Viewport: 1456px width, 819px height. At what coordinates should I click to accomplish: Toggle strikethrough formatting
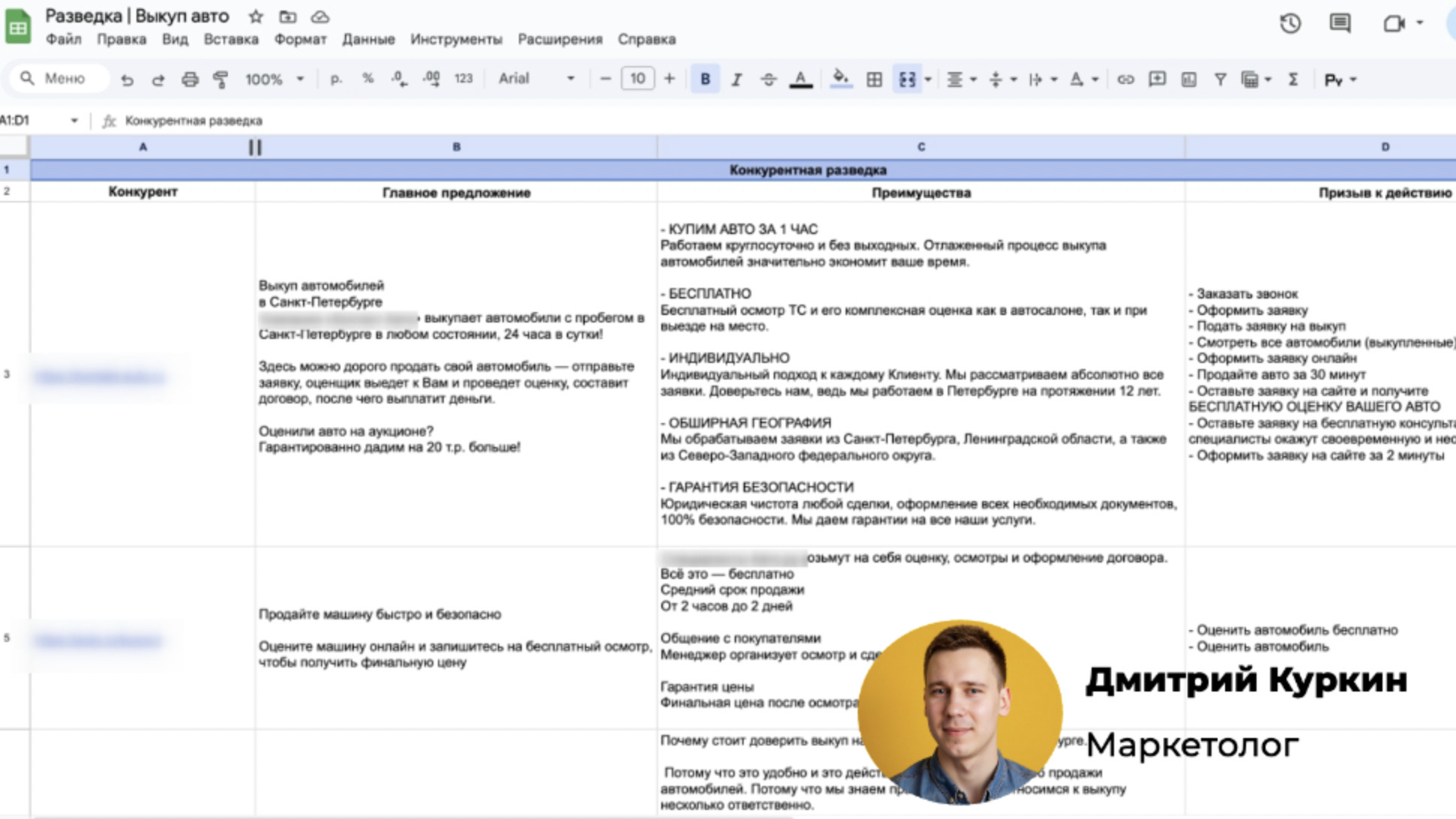coord(768,79)
